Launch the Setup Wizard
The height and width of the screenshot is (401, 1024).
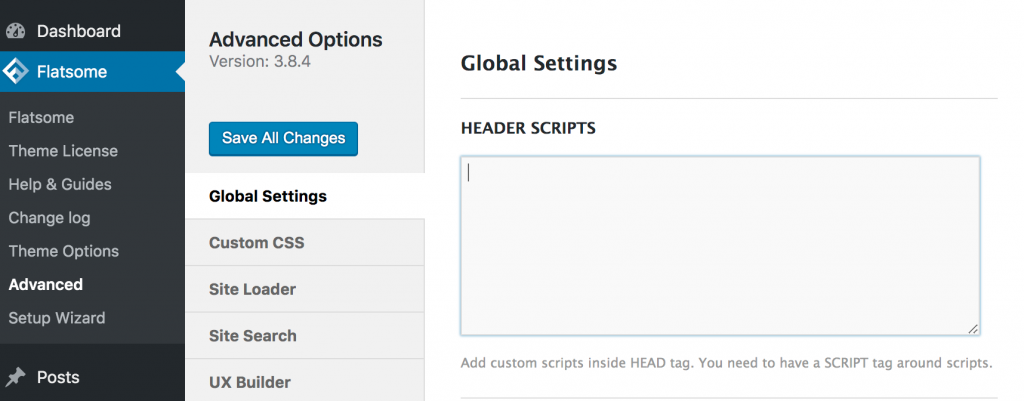pyautogui.click(x=57, y=318)
